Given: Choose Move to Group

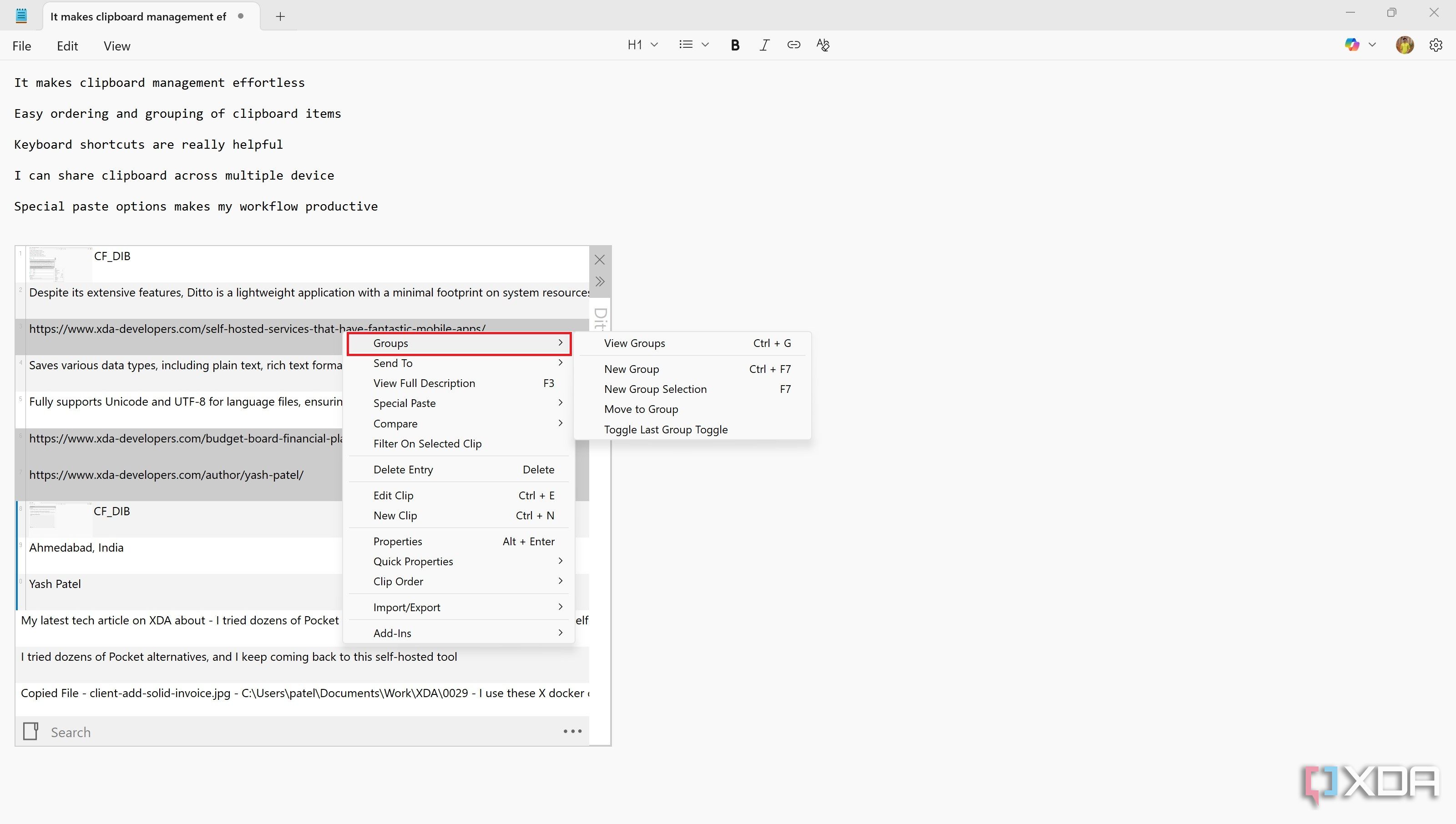Looking at the screenshot, I should pyautogui.click(x=693, y=409).
